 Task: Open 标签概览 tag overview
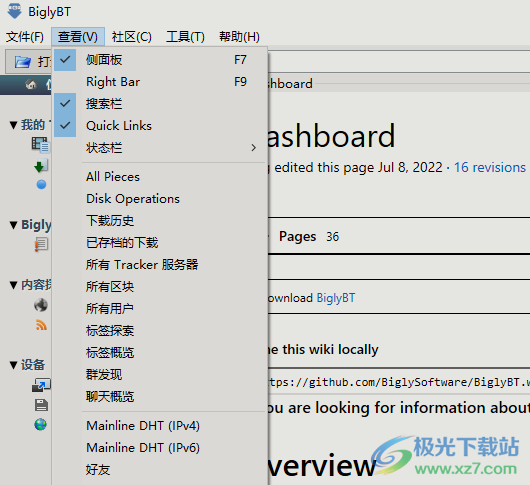click(x=159, y=353)
